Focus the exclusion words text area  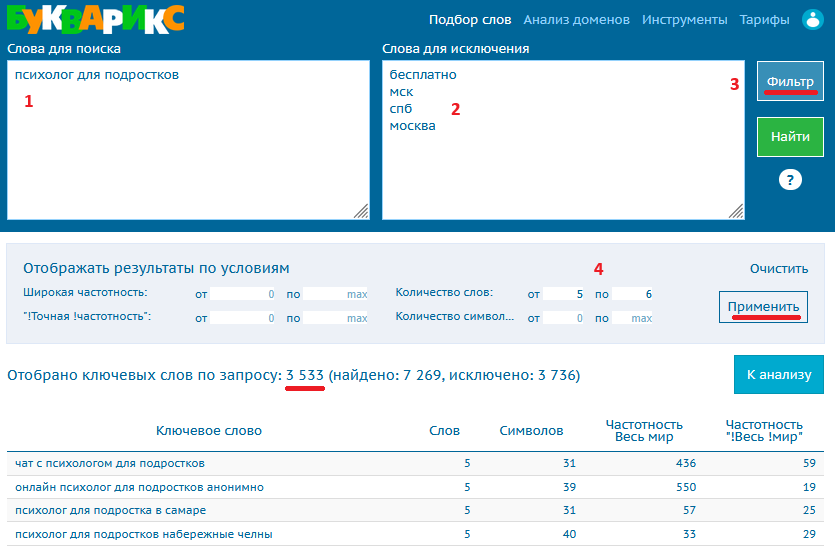pos(563,140)
